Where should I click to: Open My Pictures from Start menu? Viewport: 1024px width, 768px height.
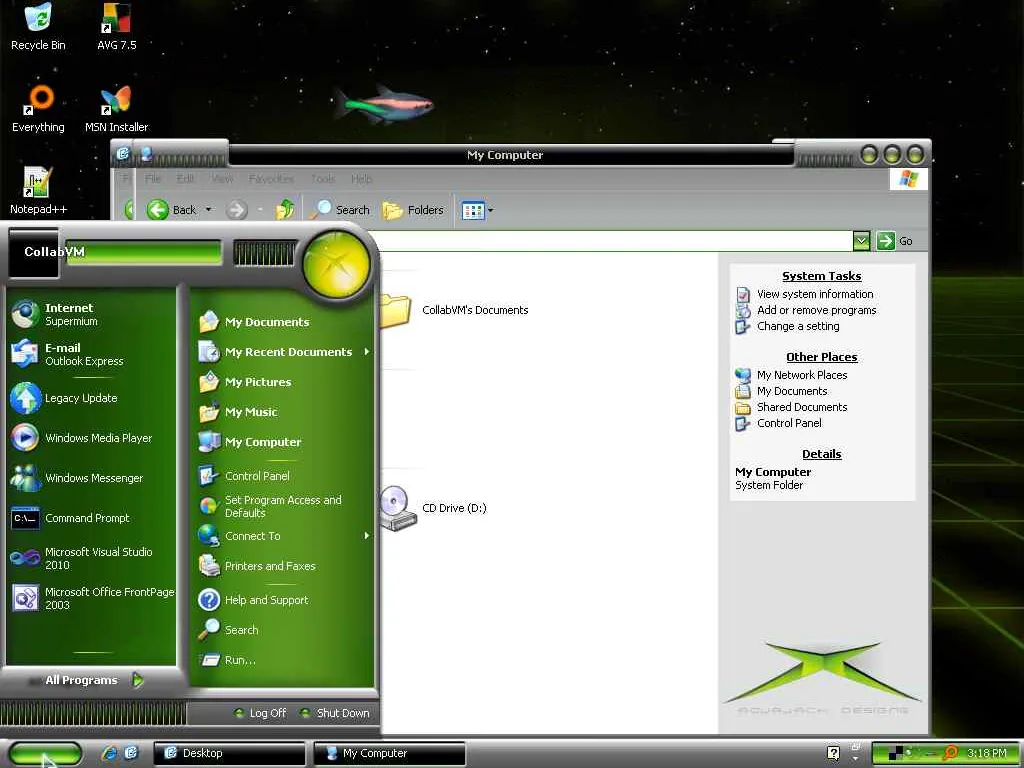pos(283,382)
